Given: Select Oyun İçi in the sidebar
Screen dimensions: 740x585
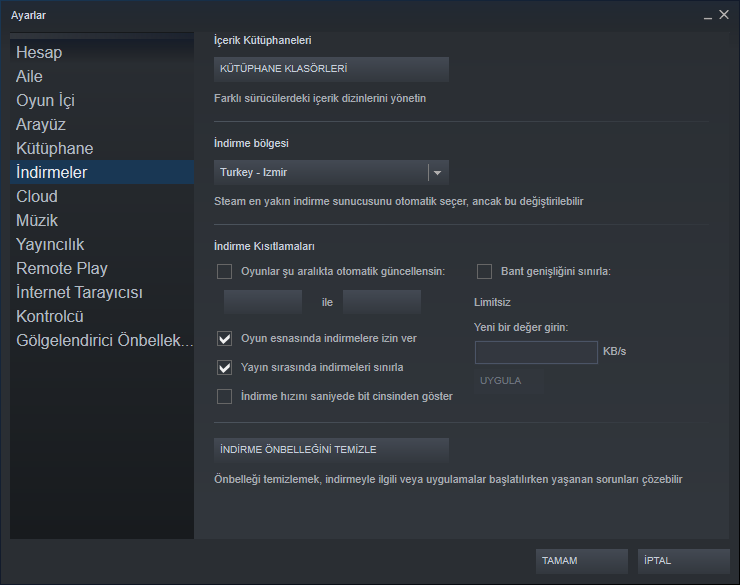Looking at the screenshot, I should [x=102, y=100].
